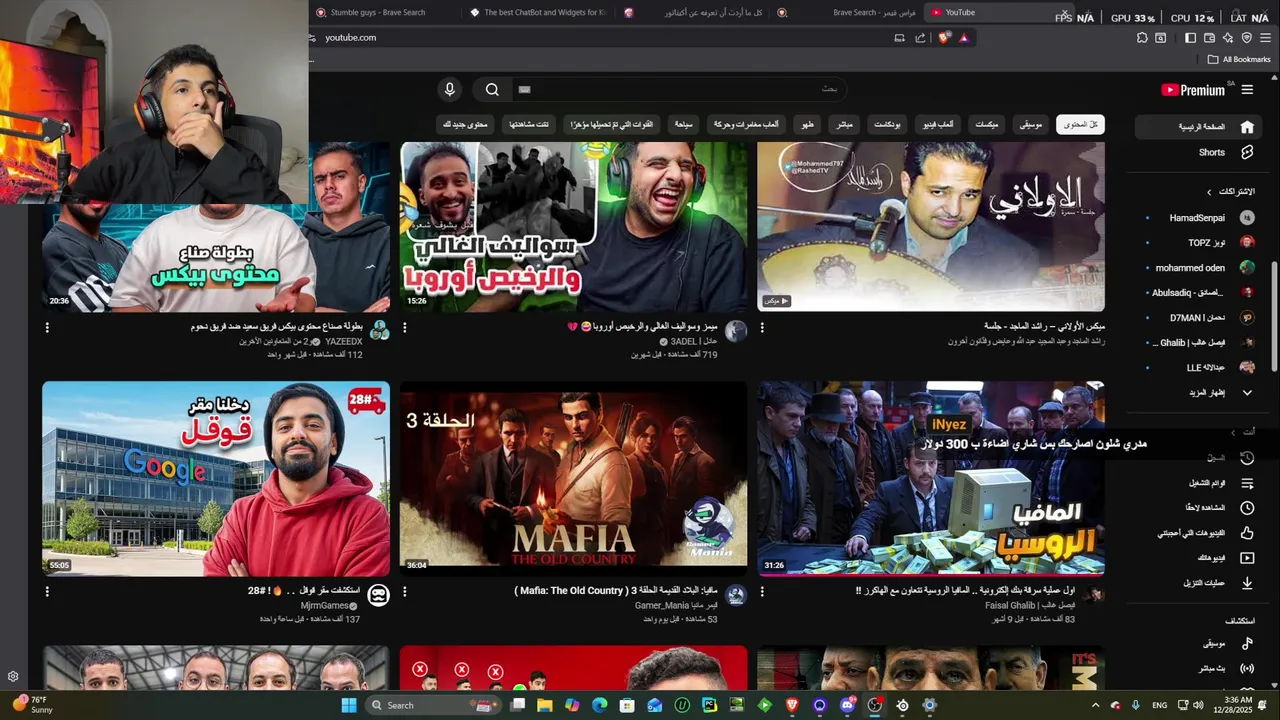The image size is (1280, 720).
Task: Open playlists (قوائم التشغيل) in sidebar
Action: pyautogui.click(x=1200, y=483)
